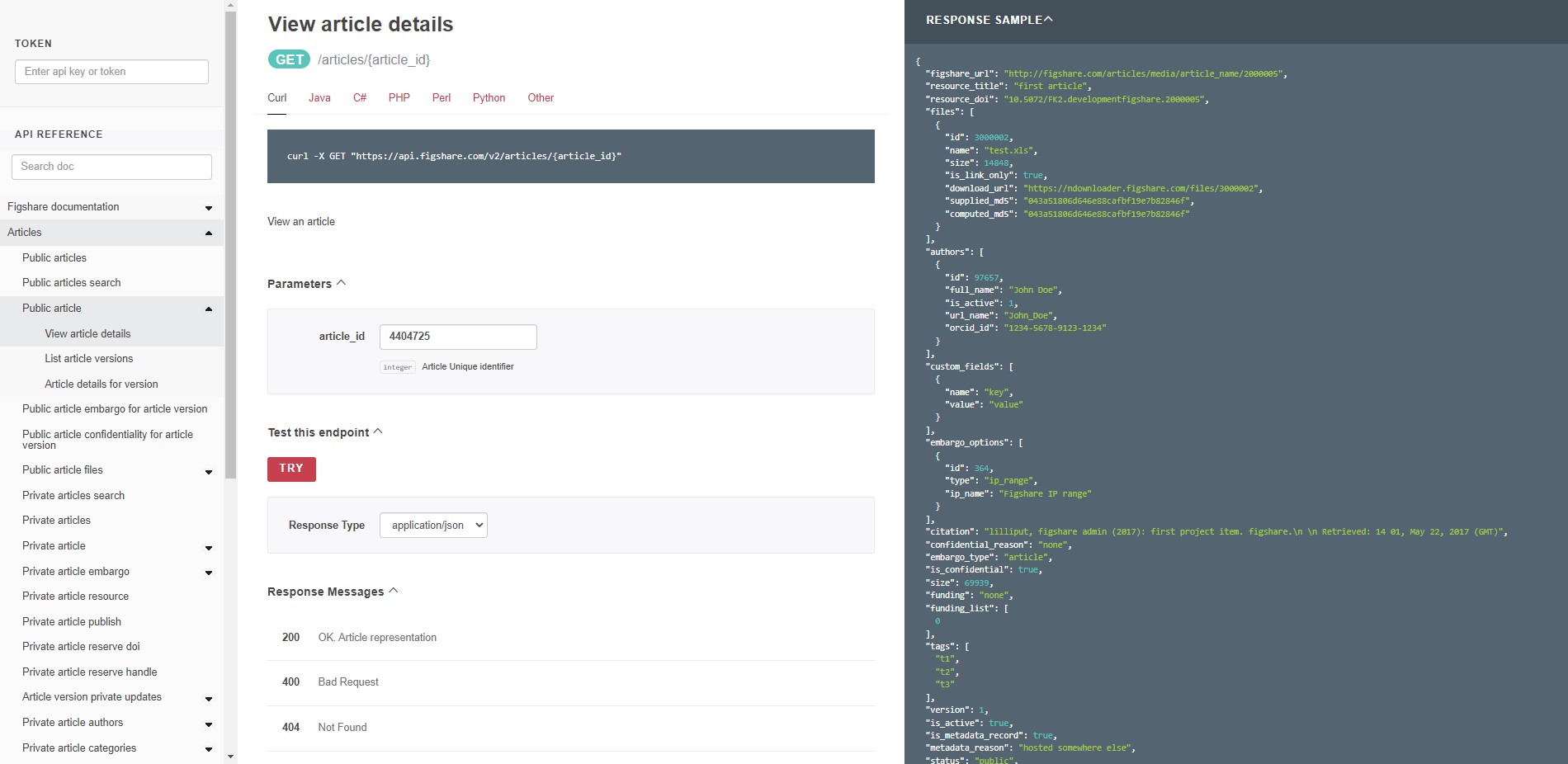The width and height of the screenshot is (1568, 764).
Task: Switch to the Java tab
Action: (319, 97)
